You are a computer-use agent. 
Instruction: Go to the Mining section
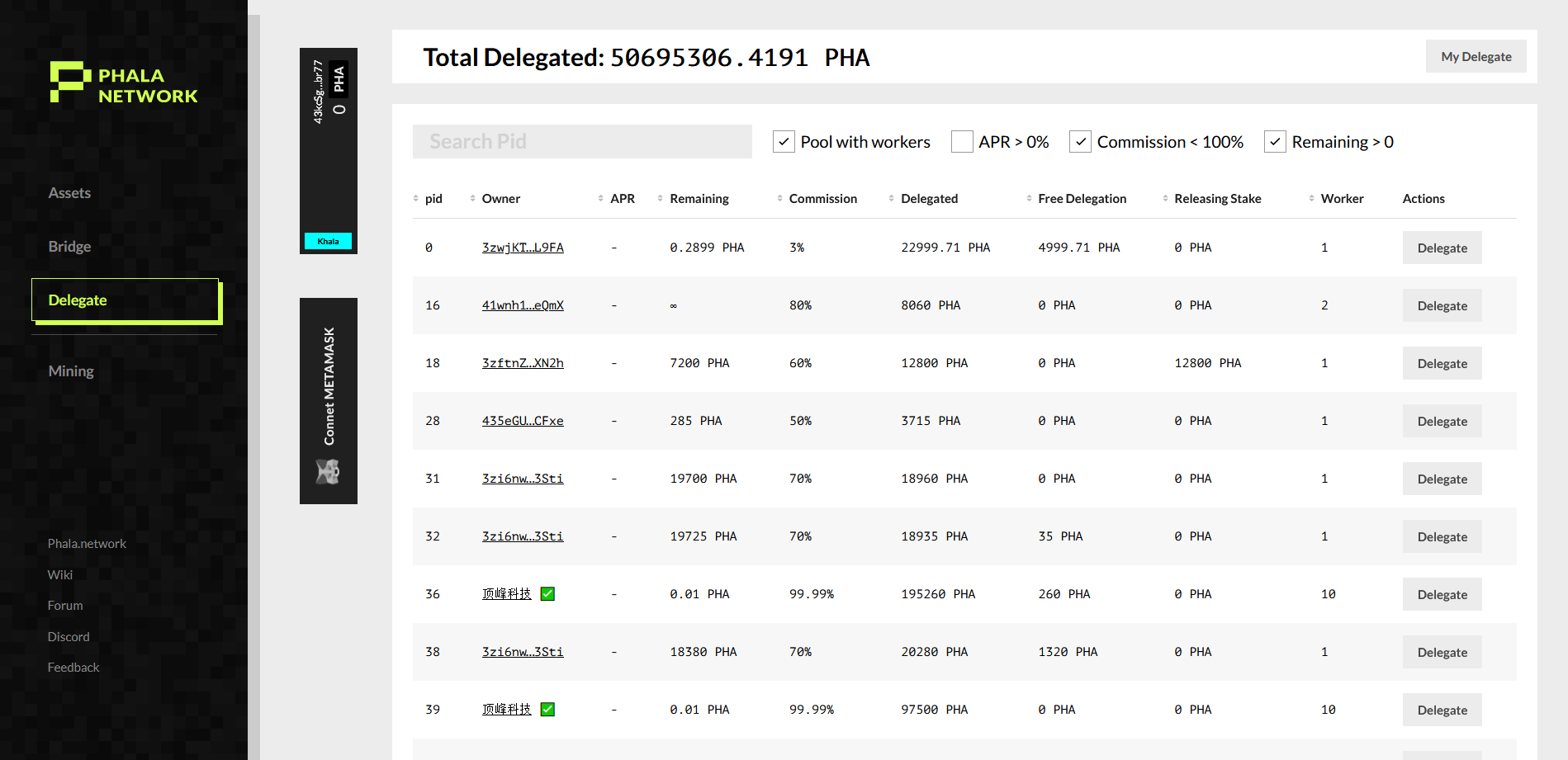coord(71,371)
